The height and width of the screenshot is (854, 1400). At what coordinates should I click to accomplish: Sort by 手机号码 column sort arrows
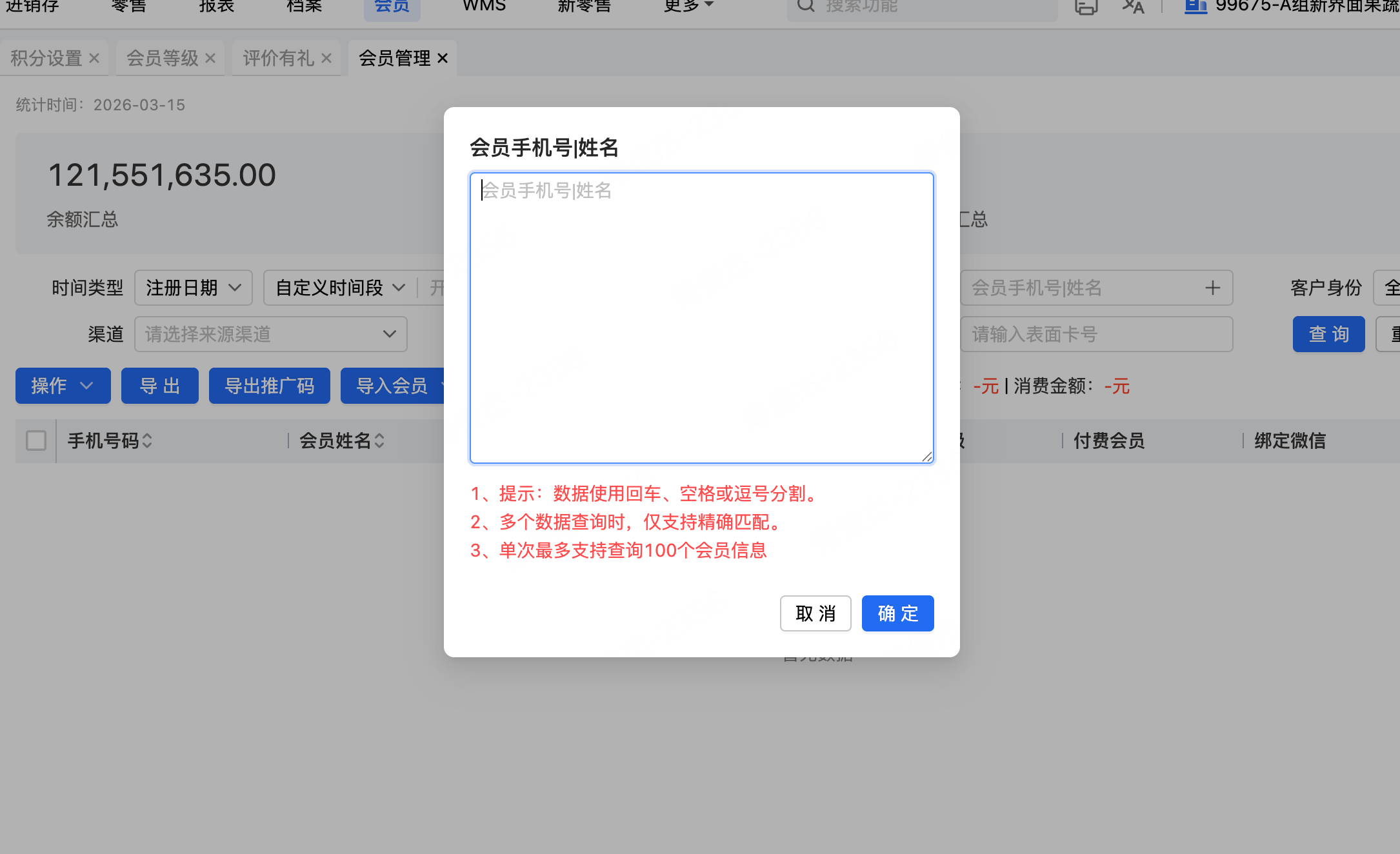(147, 441)
